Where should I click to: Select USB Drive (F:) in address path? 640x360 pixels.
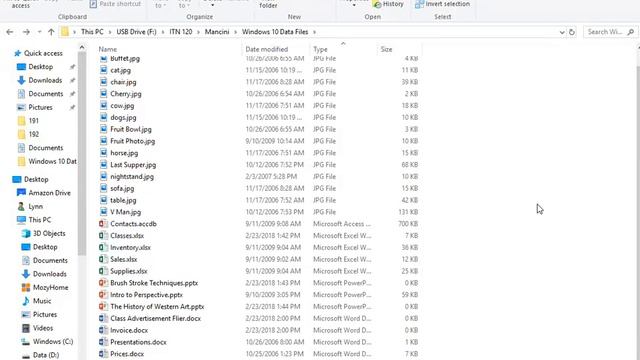point(136,32)
